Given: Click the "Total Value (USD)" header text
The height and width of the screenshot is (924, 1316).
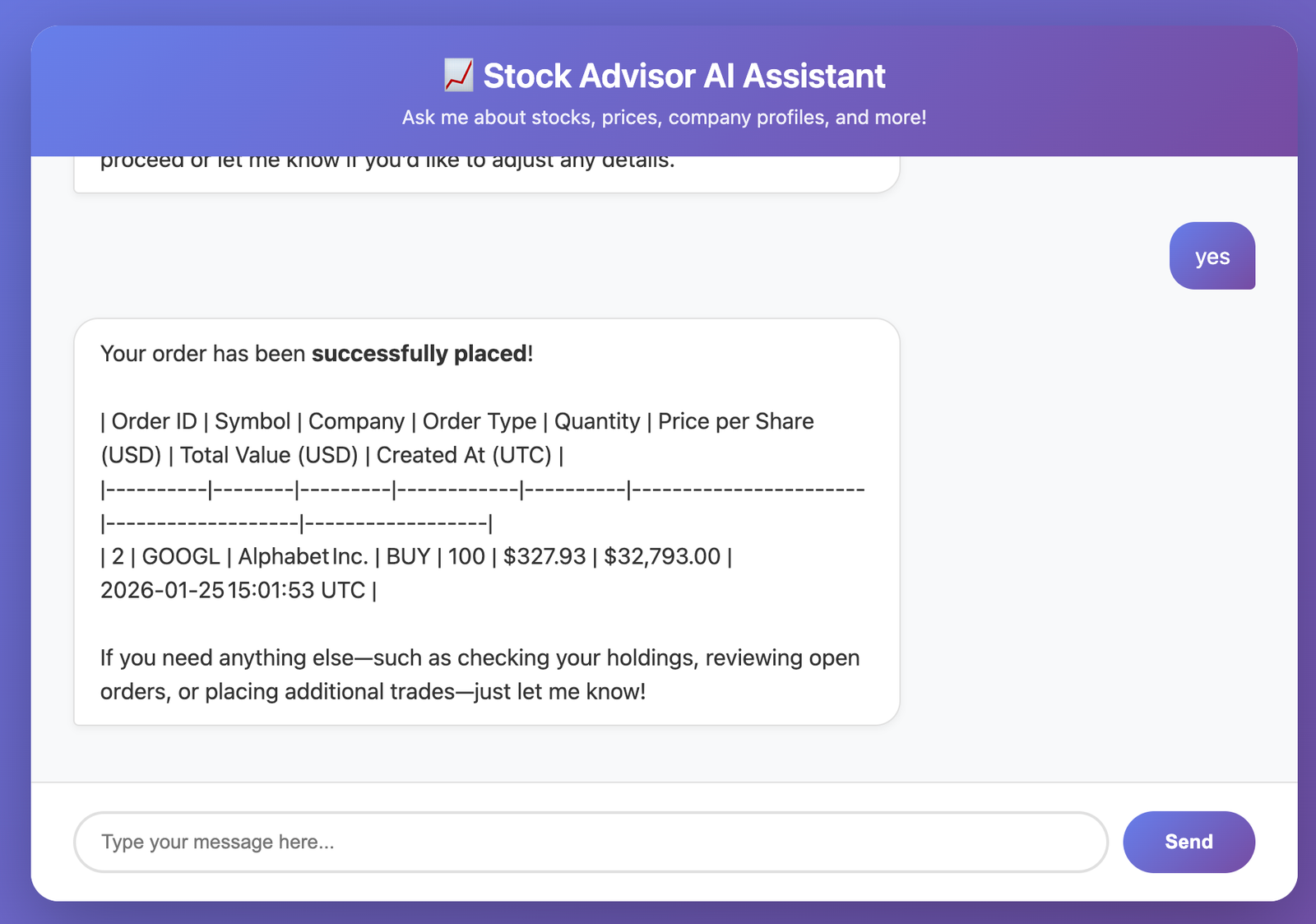Looking at the screenshot, I should tap(269, 455).
